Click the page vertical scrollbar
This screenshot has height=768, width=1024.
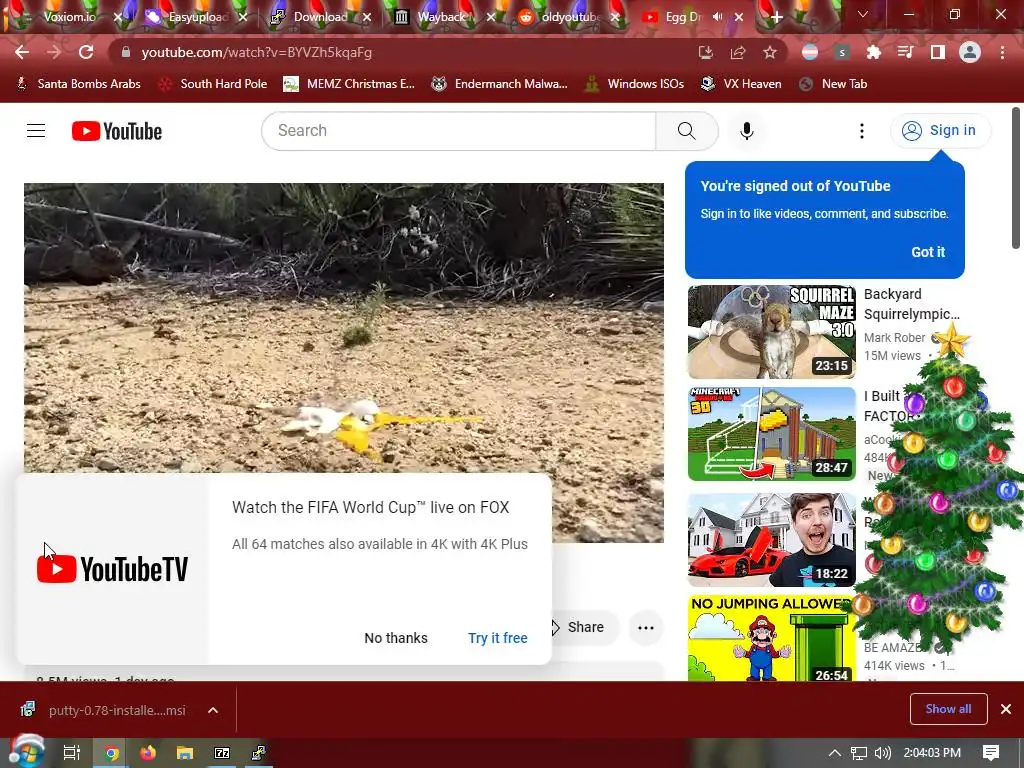coord(1016,178)
